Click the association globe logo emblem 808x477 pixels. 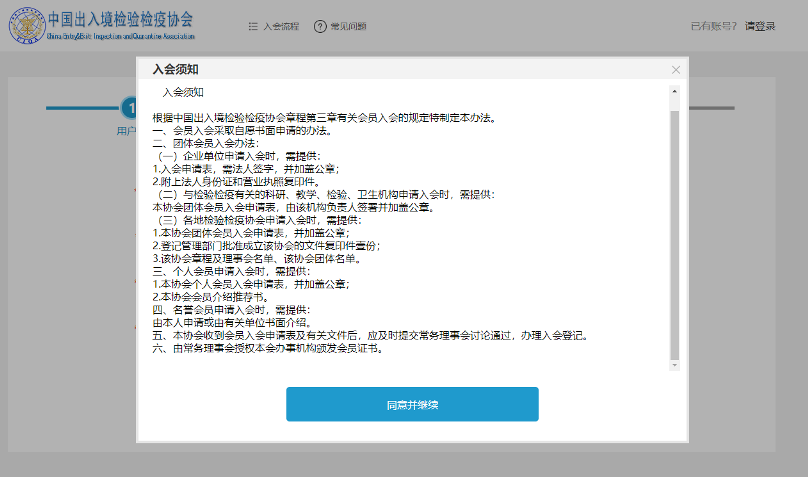click(26, 28)
